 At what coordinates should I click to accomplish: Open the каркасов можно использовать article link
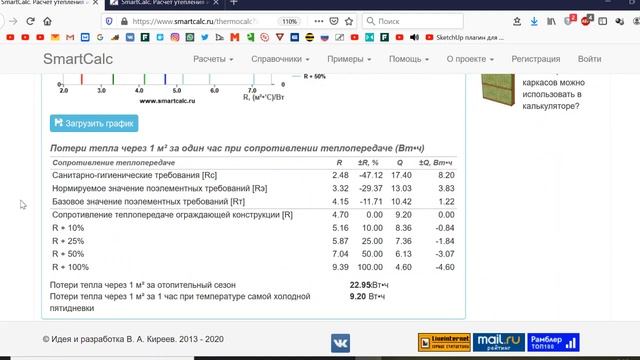tap(553, 94)
